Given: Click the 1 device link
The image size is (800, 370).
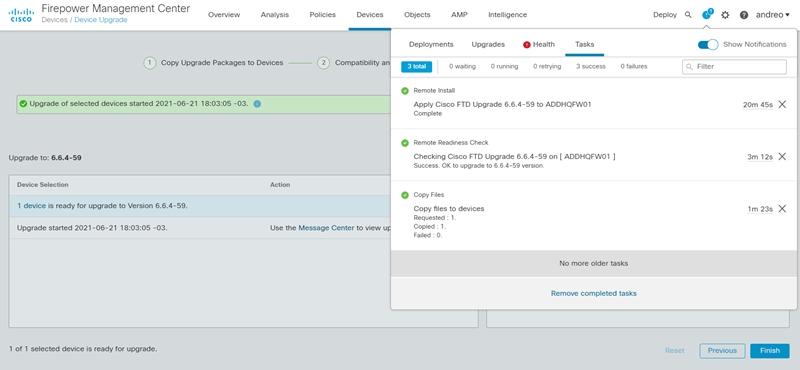Looking at the screenshot, I should point(32,206).
